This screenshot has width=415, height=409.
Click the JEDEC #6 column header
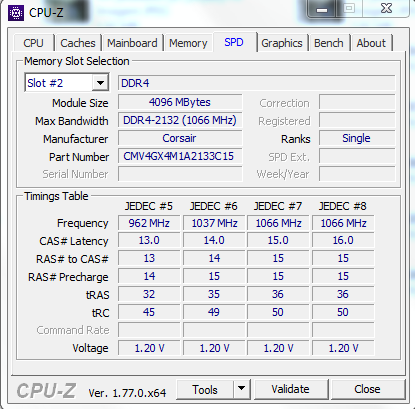(214, 206)
